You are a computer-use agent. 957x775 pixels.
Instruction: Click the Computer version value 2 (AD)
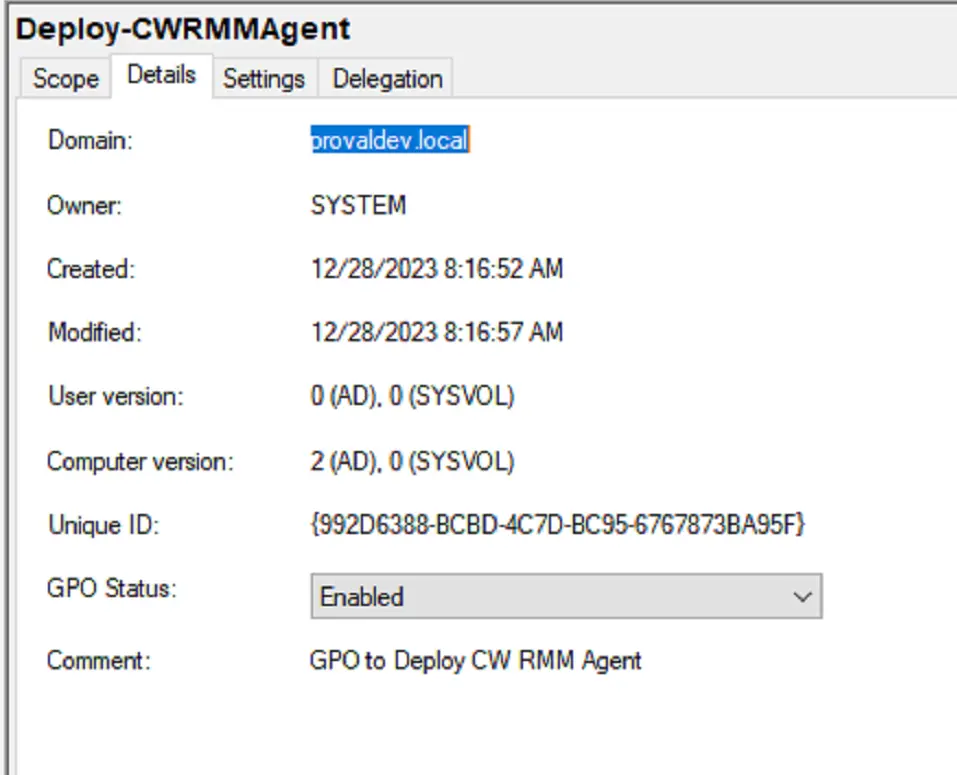[413, 461]
